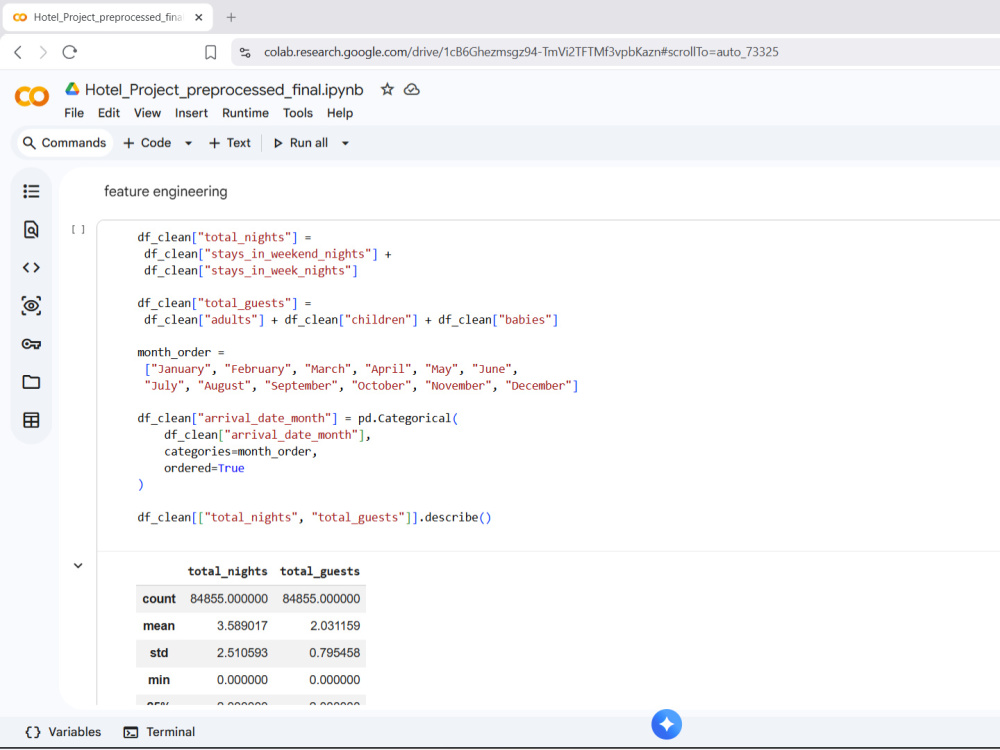Click the std value 2.510593
This screenshot has width=1000, height=750.
[242, 653]
